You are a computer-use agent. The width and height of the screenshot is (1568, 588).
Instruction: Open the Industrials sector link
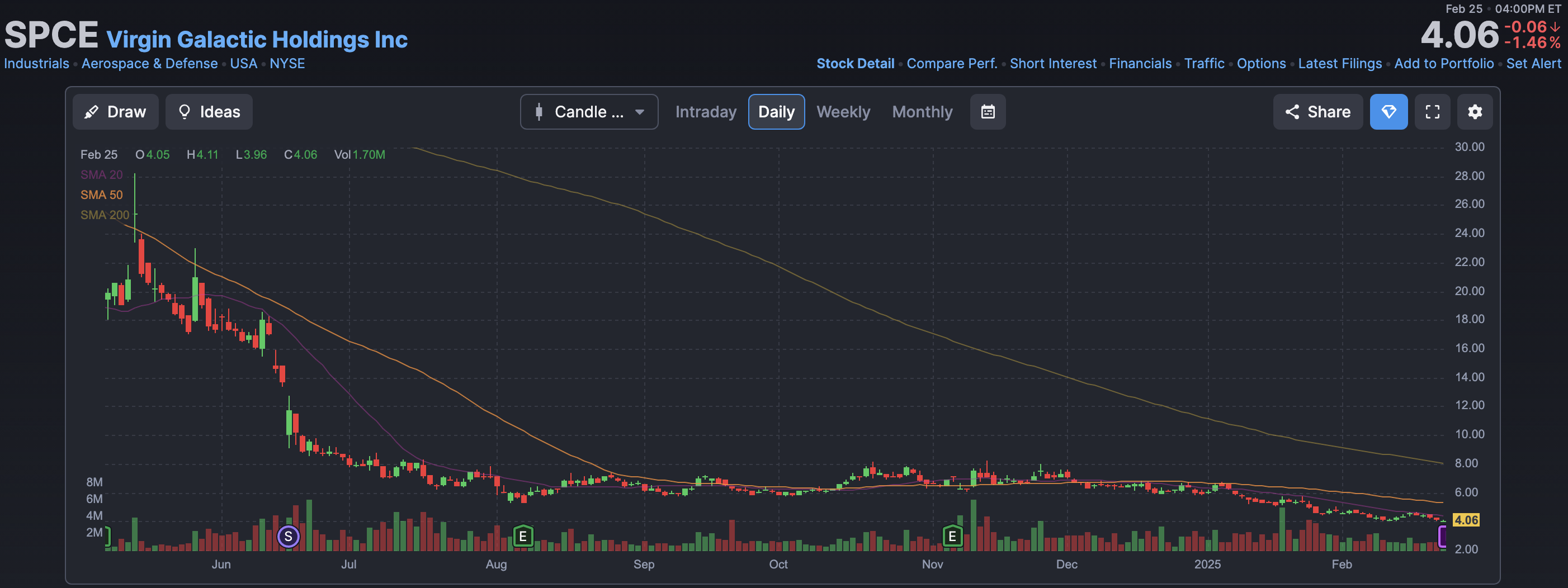coord(36,63)
